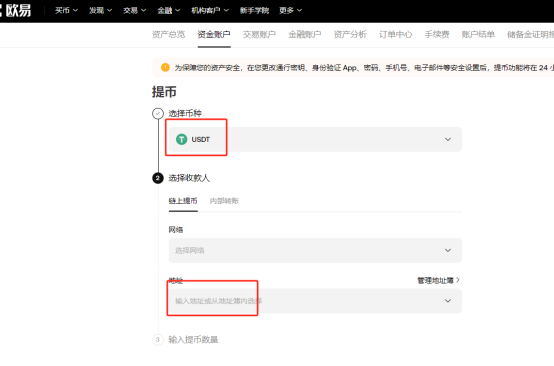Open the 选择网络 dropdown
554x366 pixels.
[315, 250]
